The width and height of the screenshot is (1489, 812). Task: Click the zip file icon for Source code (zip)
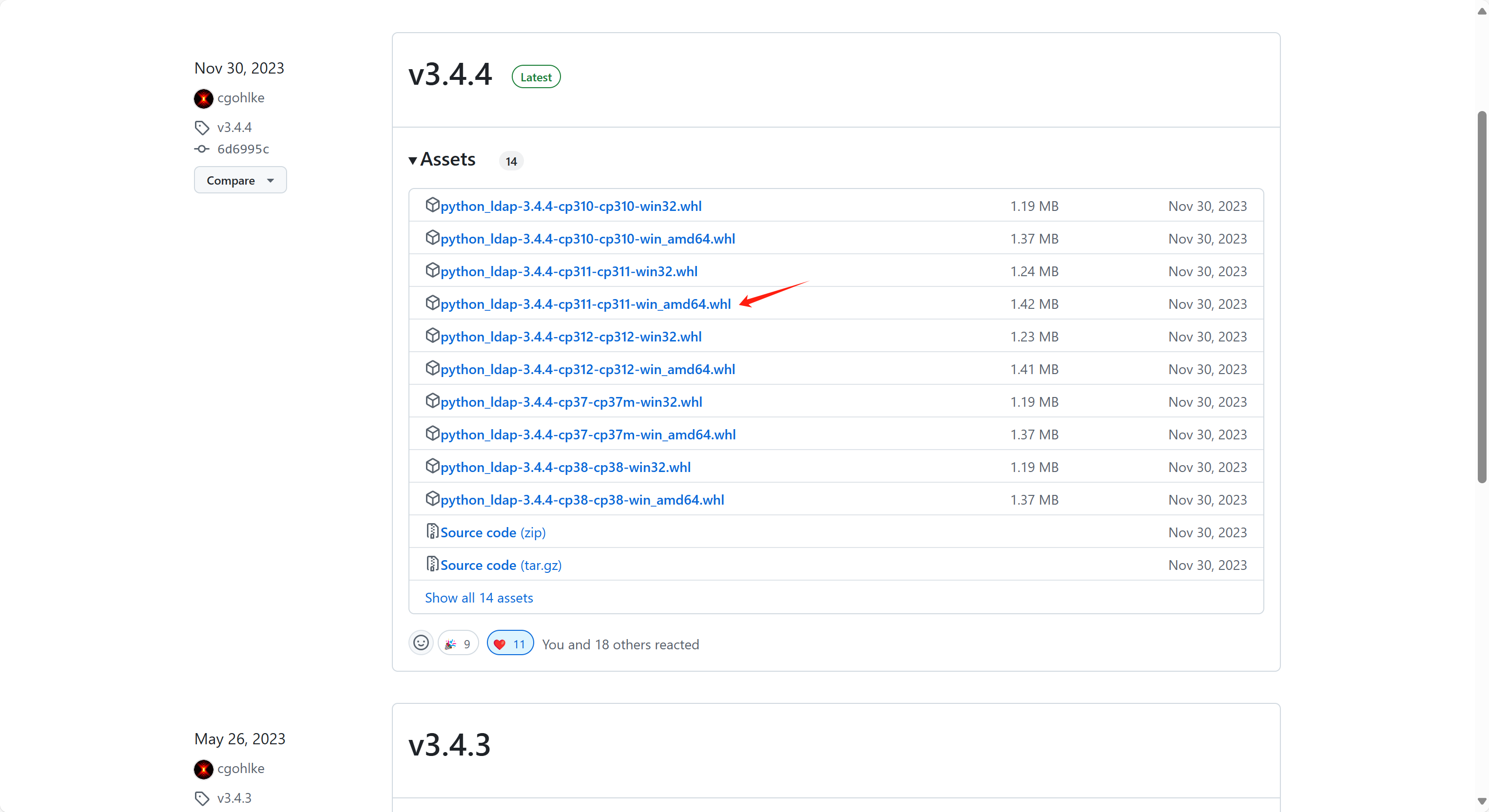click(432, 531)
